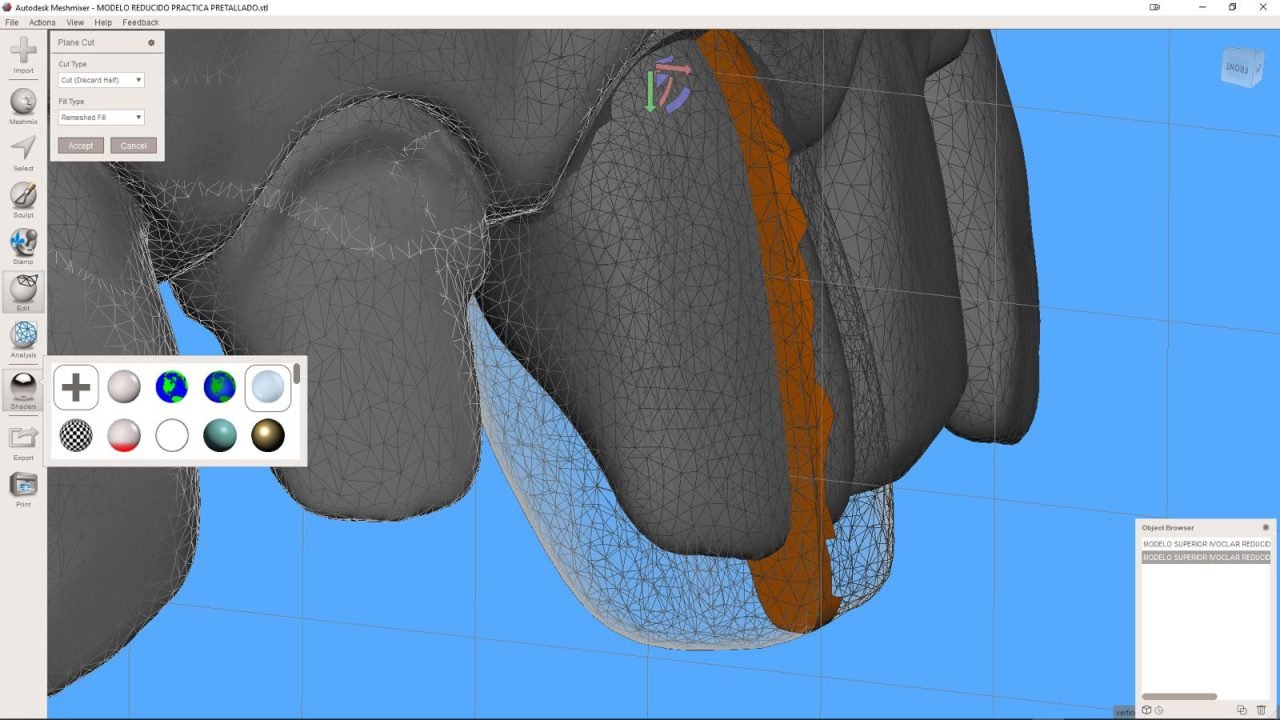This screenshot has height=720, width=1280.
Task: Cancel the plane cut
Action: pyautogui.click(x=134, y=146)
